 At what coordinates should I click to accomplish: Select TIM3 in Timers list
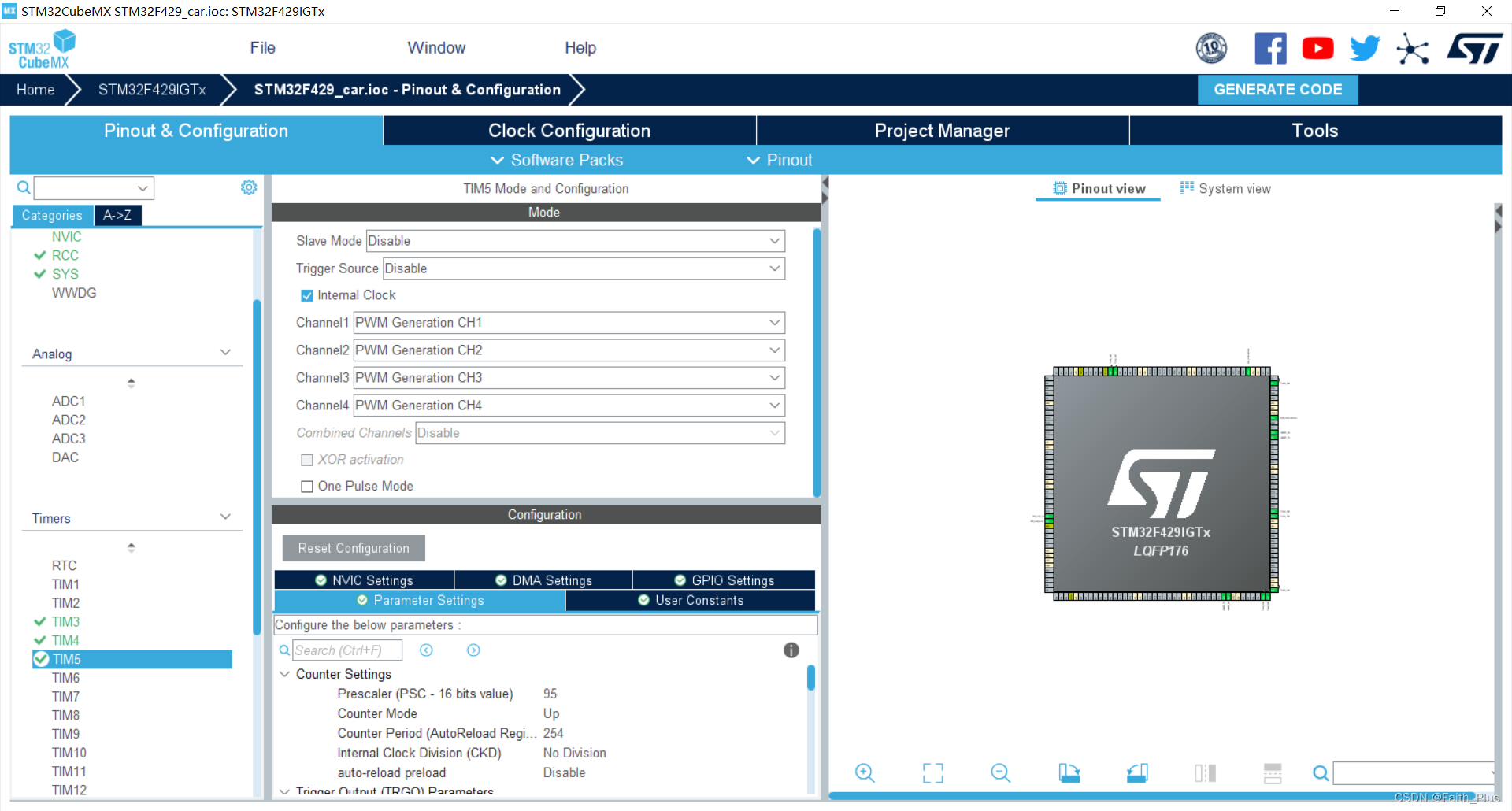tap(65, 622)
